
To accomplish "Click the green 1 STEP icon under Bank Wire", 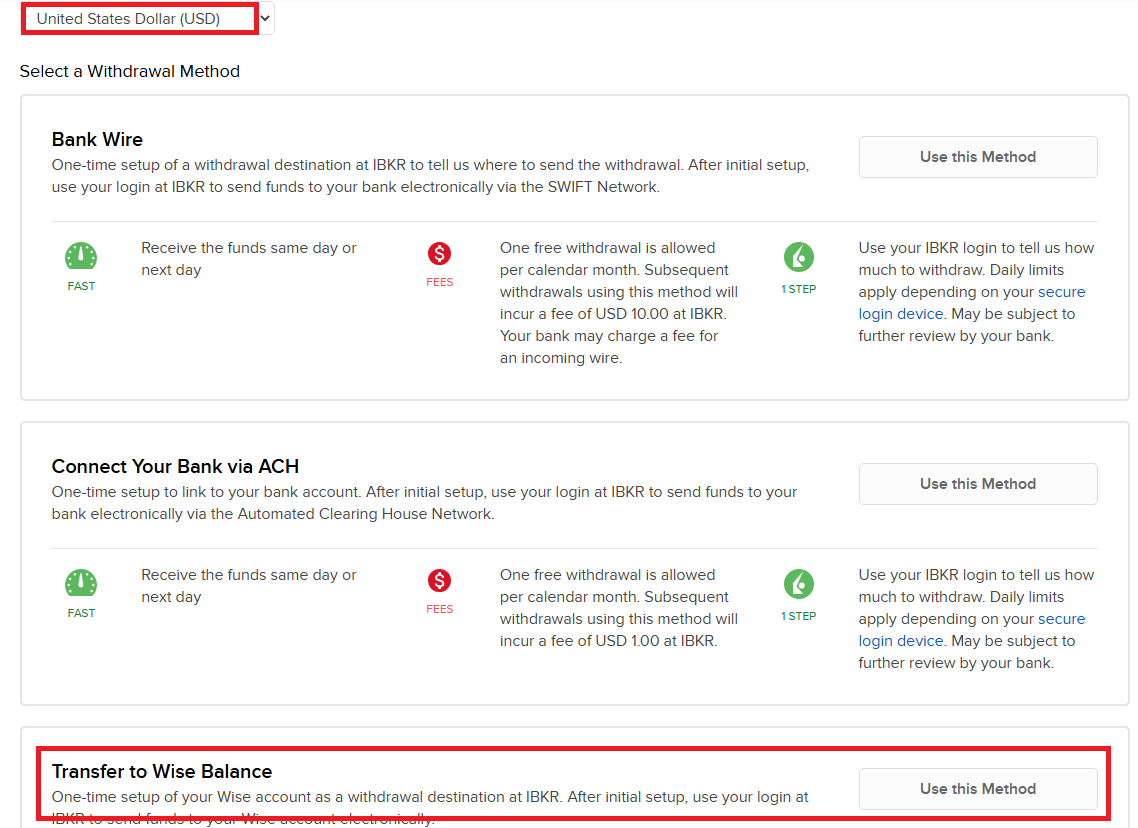I will pos(798,258).
